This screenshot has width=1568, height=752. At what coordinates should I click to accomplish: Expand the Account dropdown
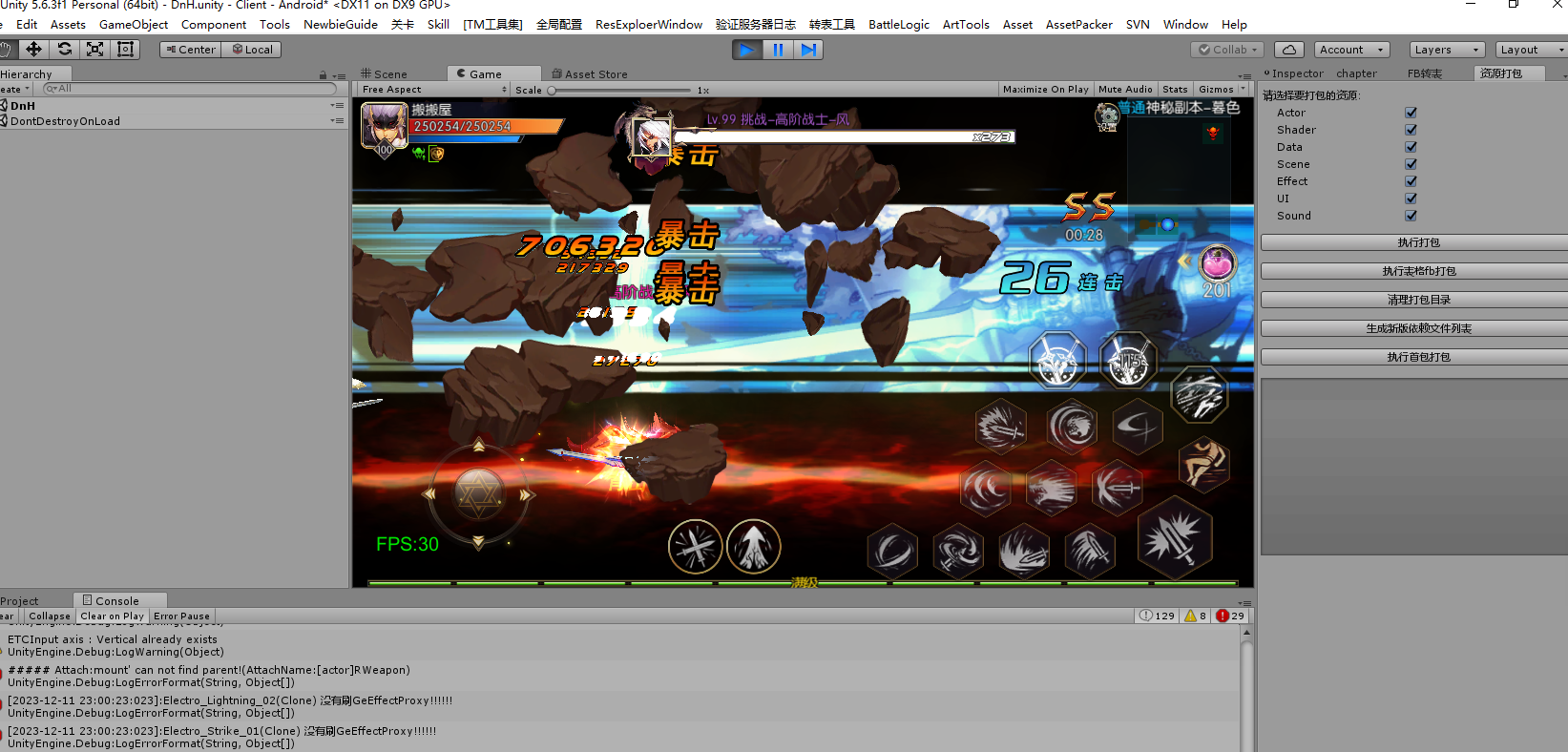(x=1351, y=50)
